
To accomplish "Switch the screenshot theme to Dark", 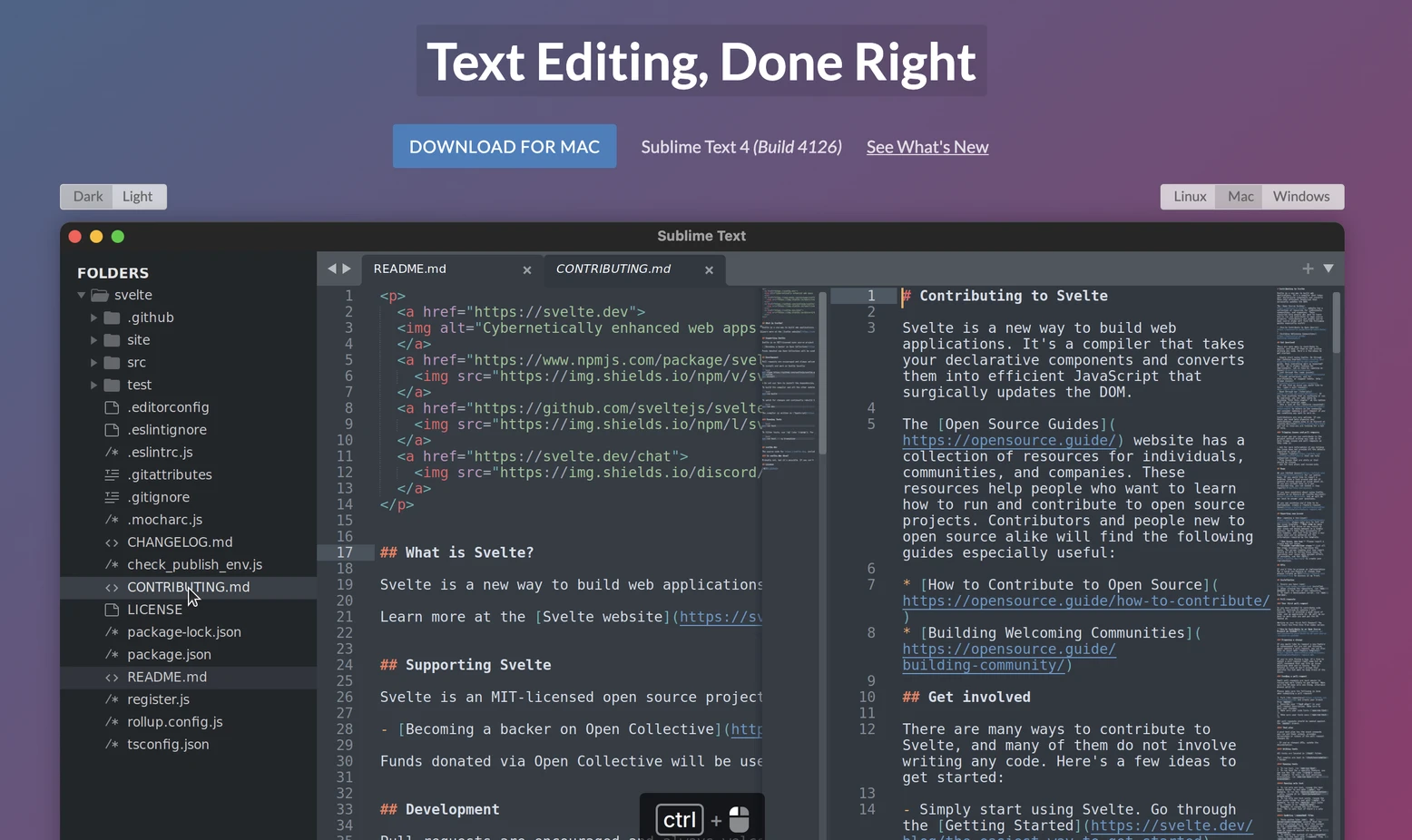I will (88, 196).
